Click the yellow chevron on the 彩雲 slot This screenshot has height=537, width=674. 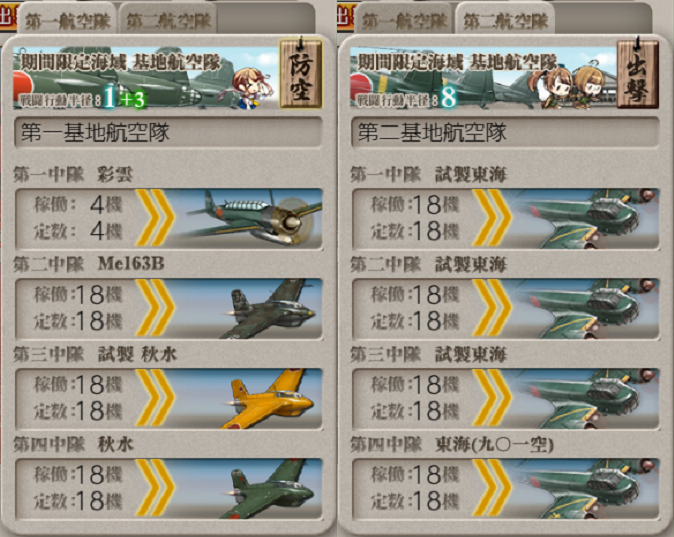155,218
